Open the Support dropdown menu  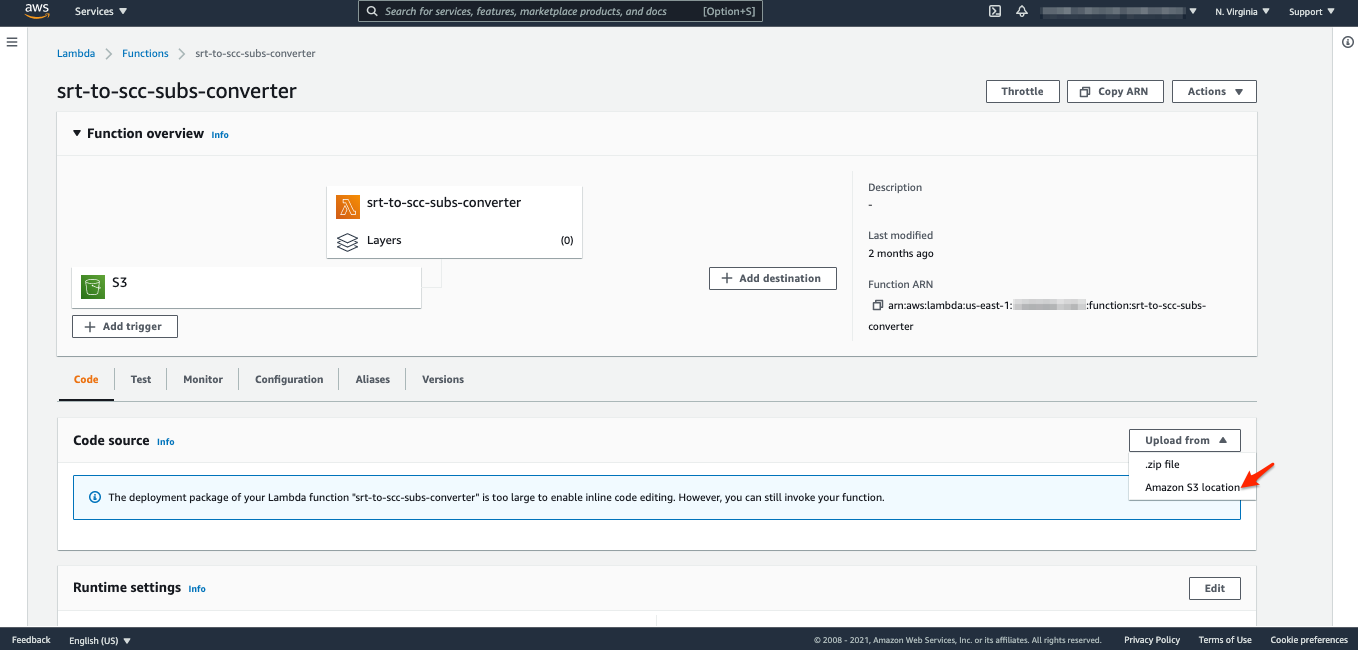pos(1312,12)
